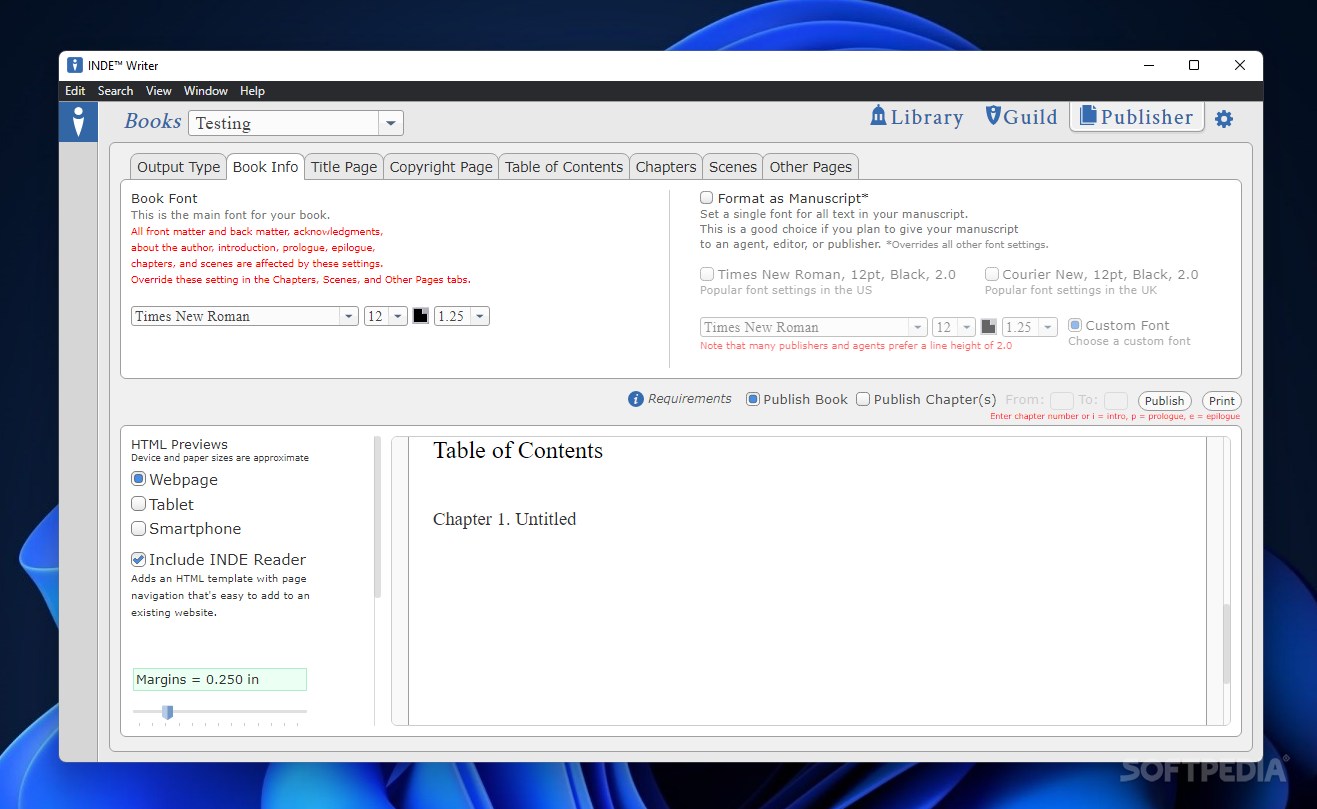Open the Library section
1317x809 pixels.
click(917, 117)
